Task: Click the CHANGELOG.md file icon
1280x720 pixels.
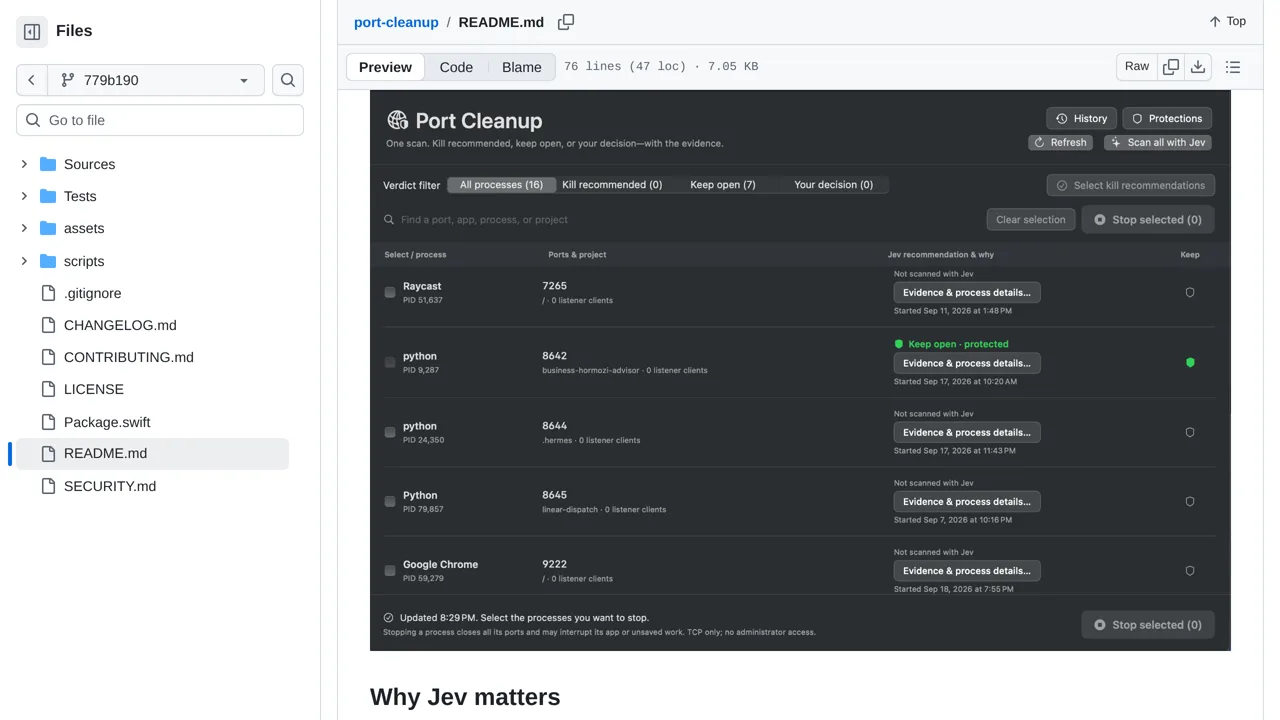Action: 48,325
